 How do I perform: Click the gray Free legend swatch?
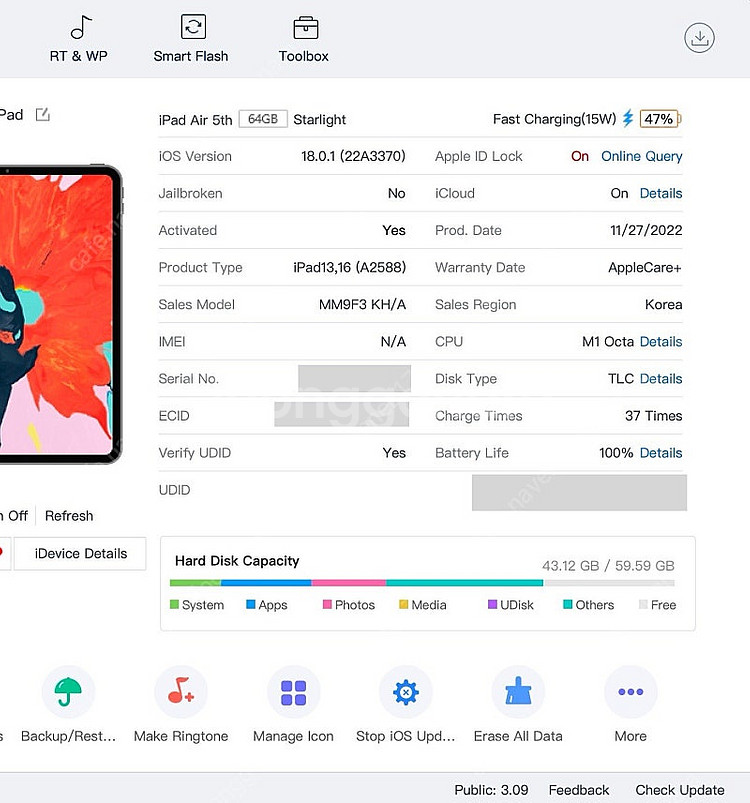coord(644,605)
